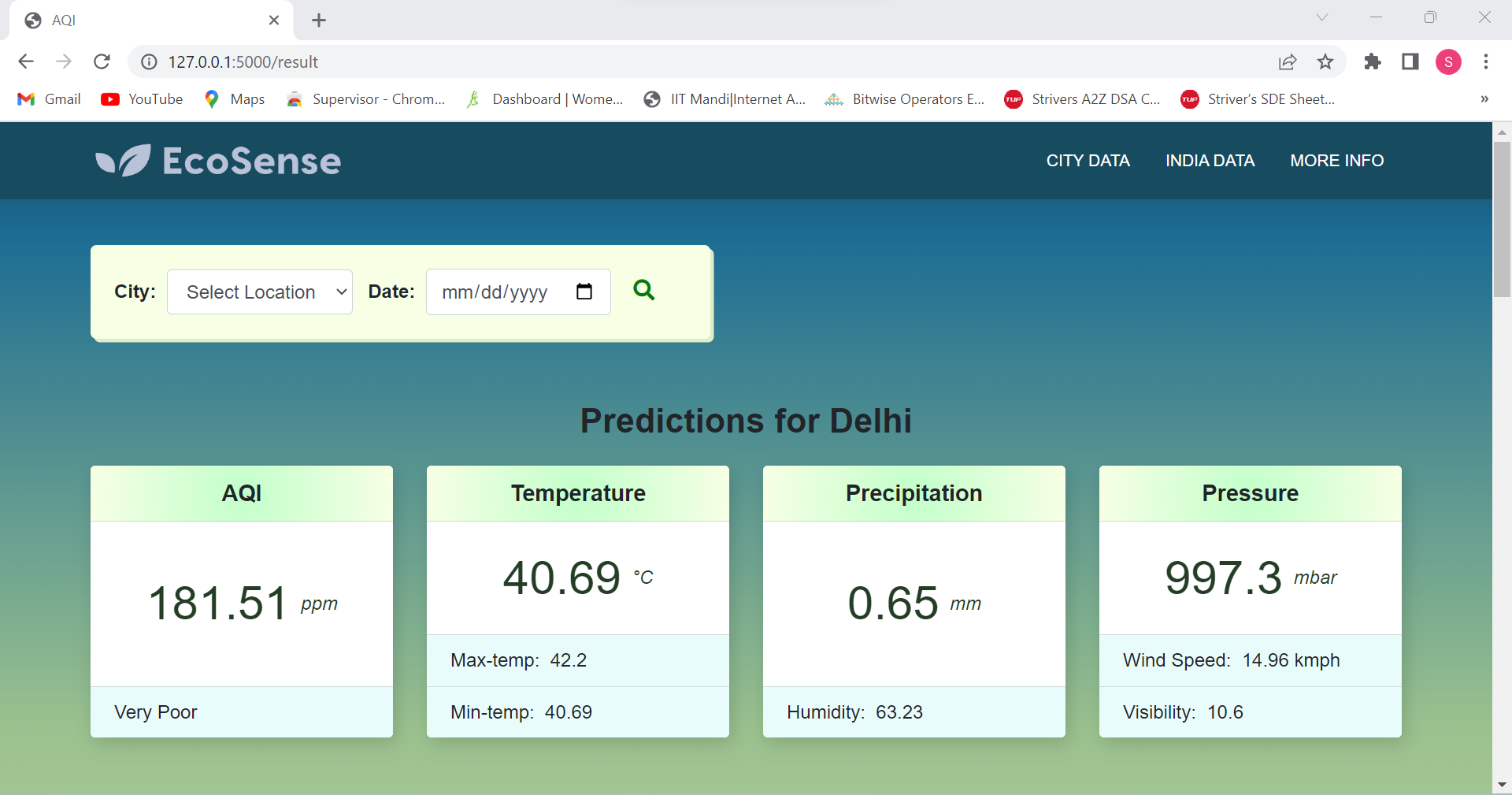Open YouTube from the bookmarks bar
1512x795 pixels.
tap(142, 98)
